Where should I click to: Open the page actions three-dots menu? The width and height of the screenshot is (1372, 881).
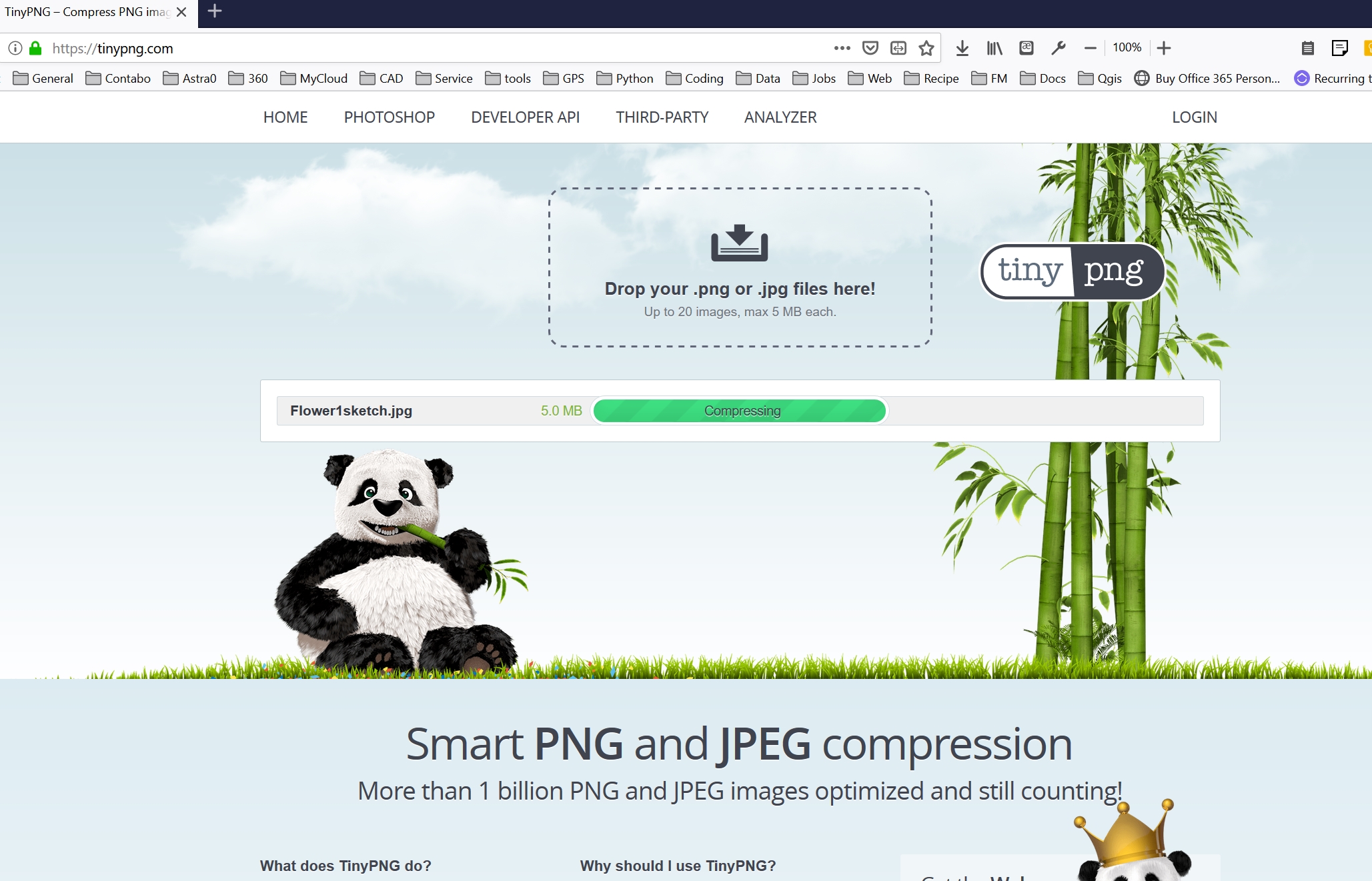click(x=842, y=48)
